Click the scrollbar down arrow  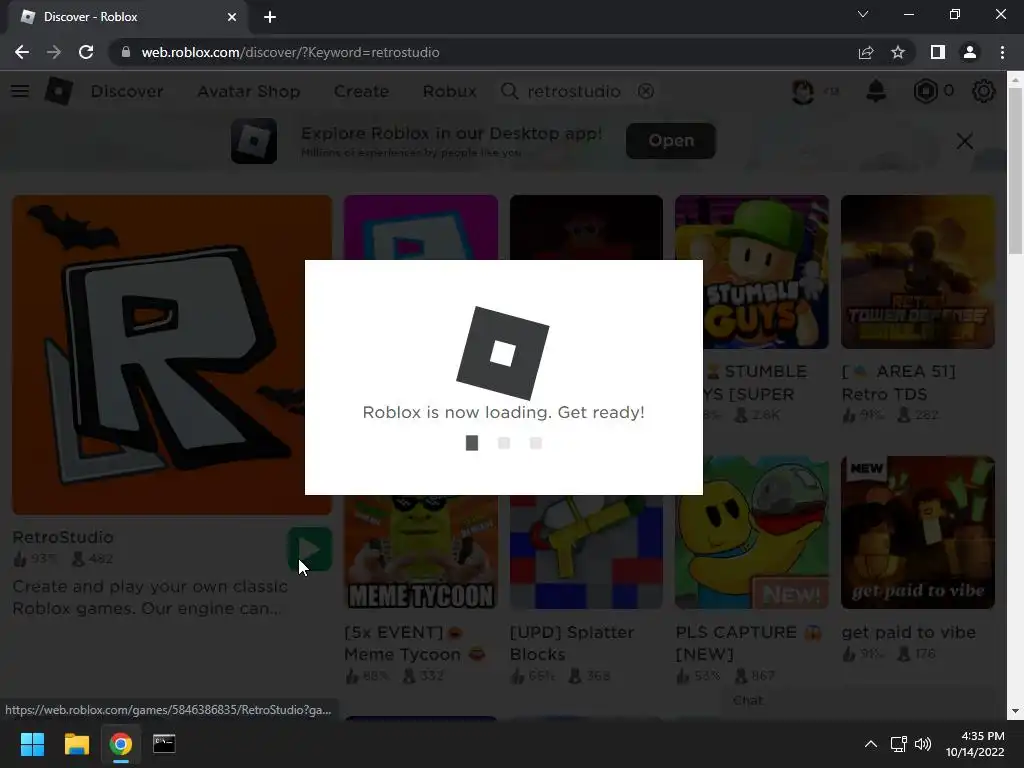click(1014, 711)
